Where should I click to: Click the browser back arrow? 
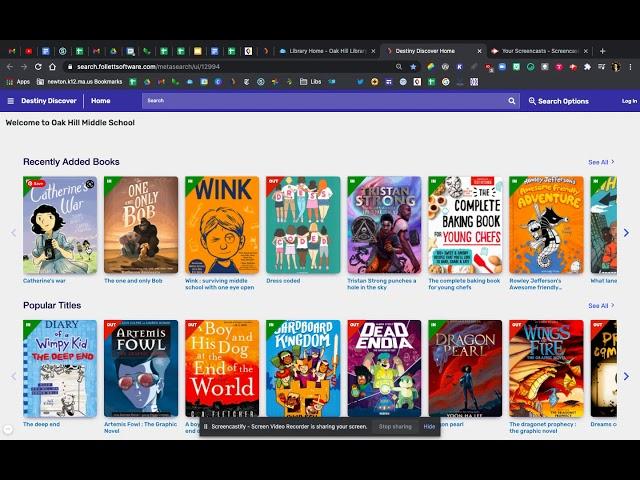pos(10,67)
